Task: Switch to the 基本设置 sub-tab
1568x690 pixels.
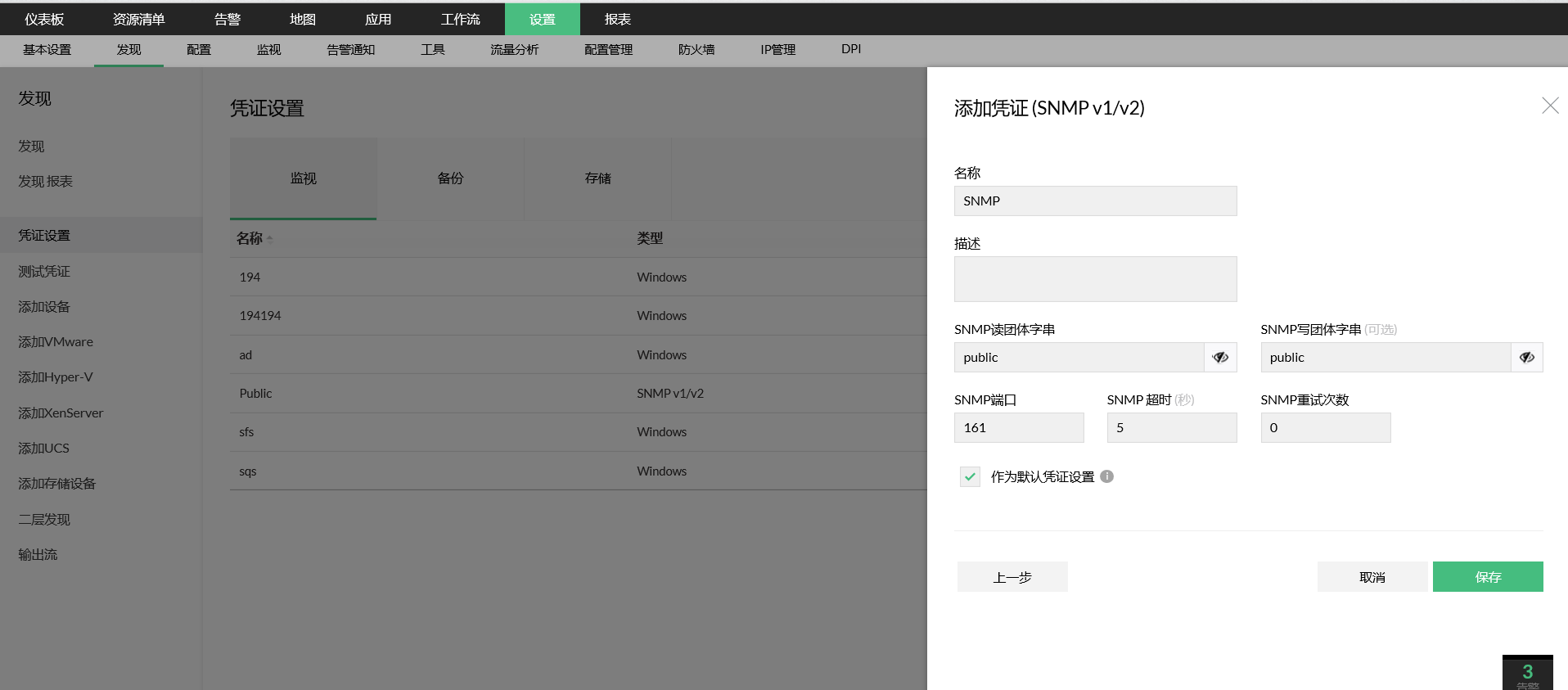Action: (x=47, y=50)
